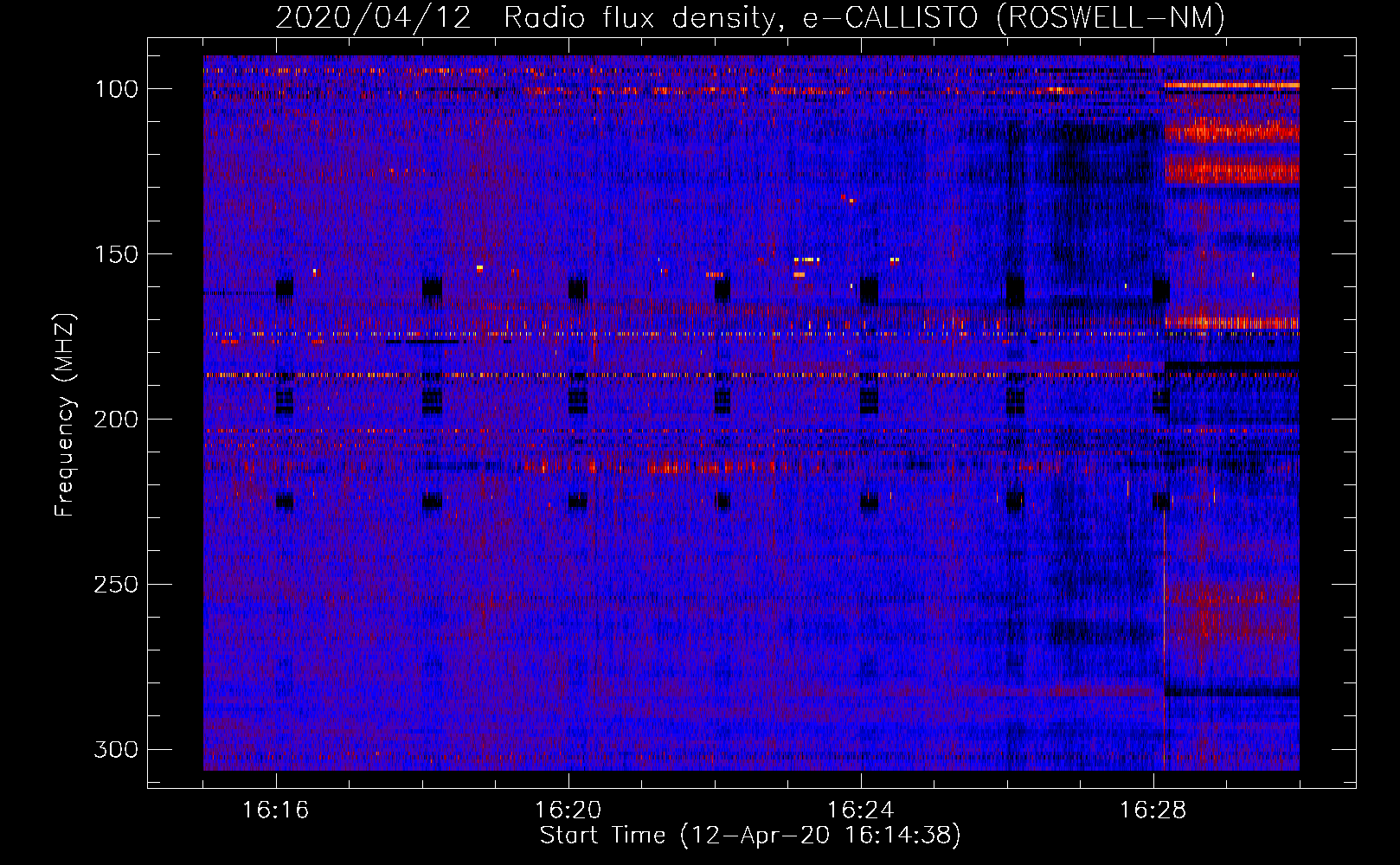The height and width of the screenshot is (865, 1400).
Task: Click the 16:24 time tick label
Action: pyautogui.click(x=861, y=811)
